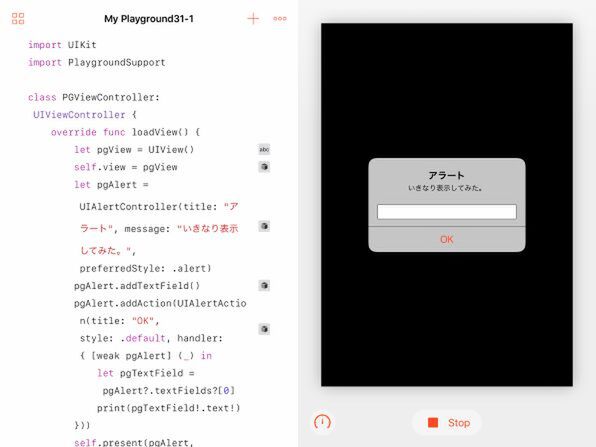
Task: Focus the alert's empty text field
Action: [x=447, y=212]
